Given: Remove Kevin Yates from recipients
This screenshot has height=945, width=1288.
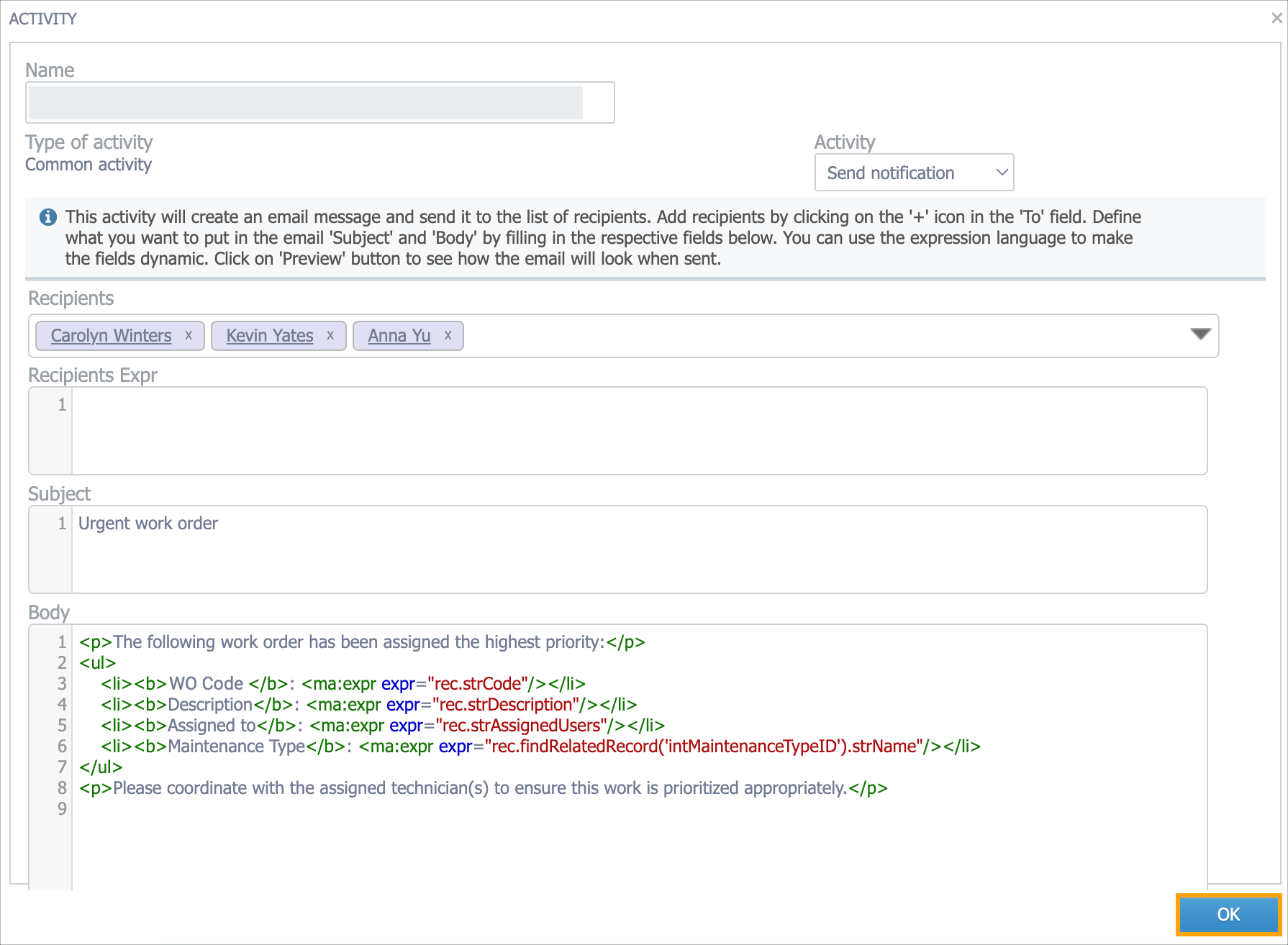Looking at the screenshot, I should point(330,335).
